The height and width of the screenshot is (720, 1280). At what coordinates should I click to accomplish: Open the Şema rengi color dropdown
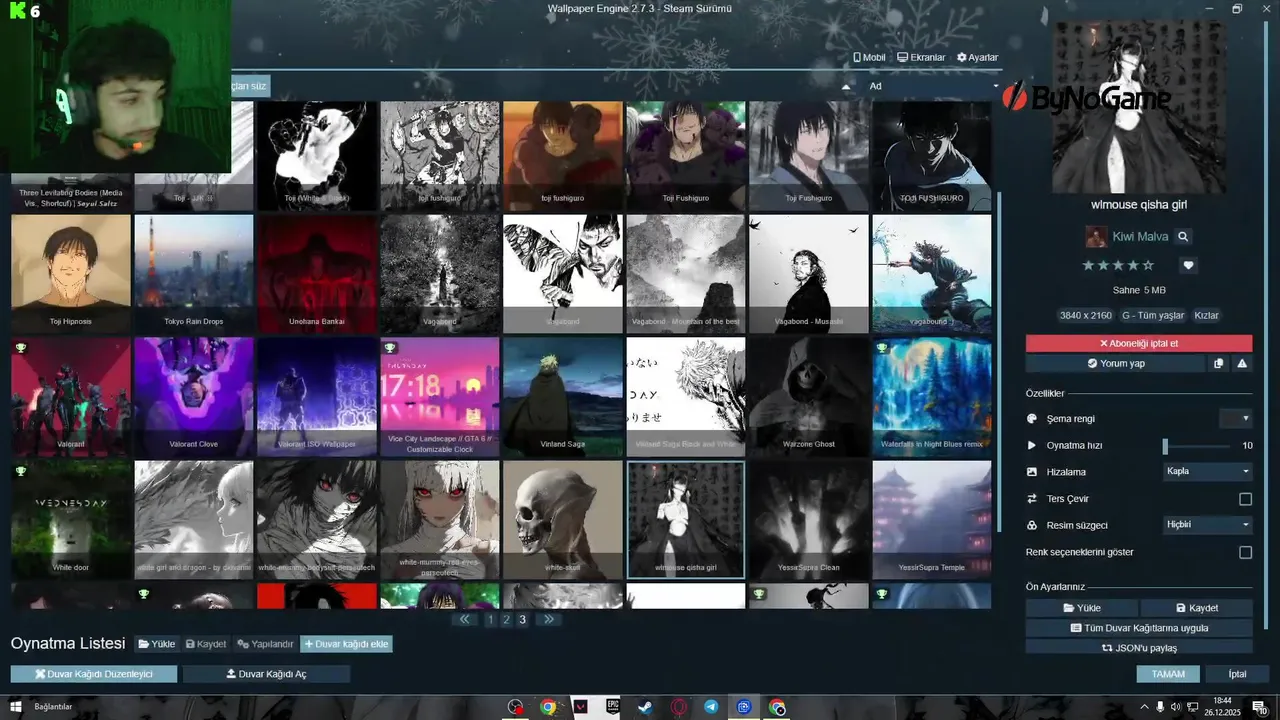1236,418
